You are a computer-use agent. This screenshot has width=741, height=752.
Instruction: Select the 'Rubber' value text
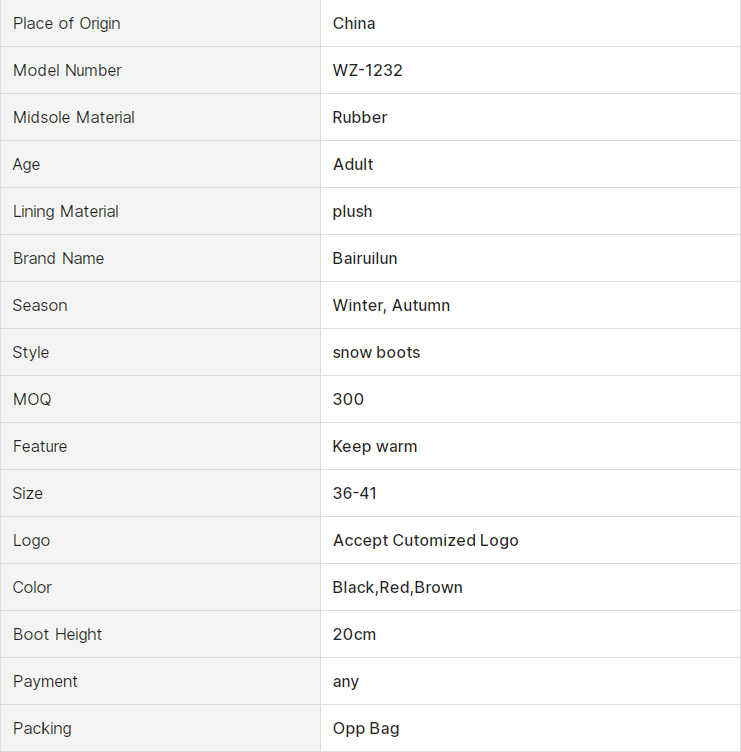pos(360,117)
